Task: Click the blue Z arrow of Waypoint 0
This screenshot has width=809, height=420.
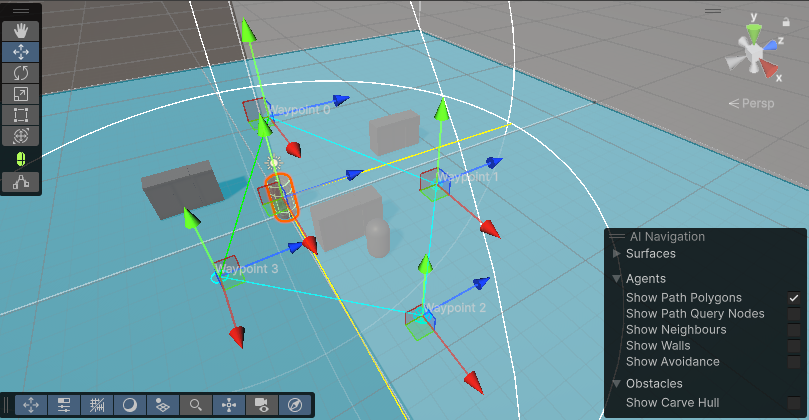Action: [341, 99]
